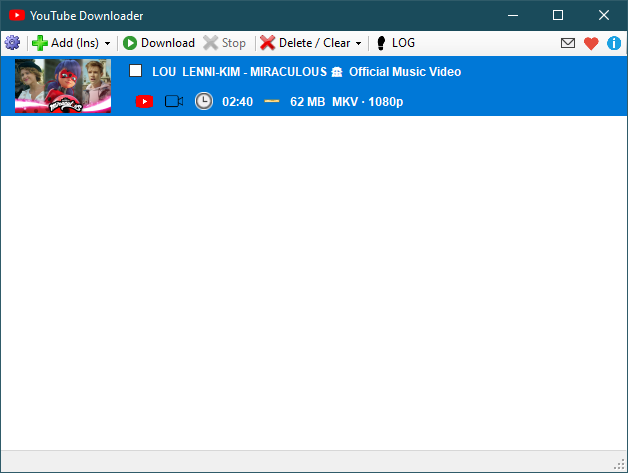This screenshot has width=628, height=473.
Task: Click the red X Delete icon
Action: [268, 43]
